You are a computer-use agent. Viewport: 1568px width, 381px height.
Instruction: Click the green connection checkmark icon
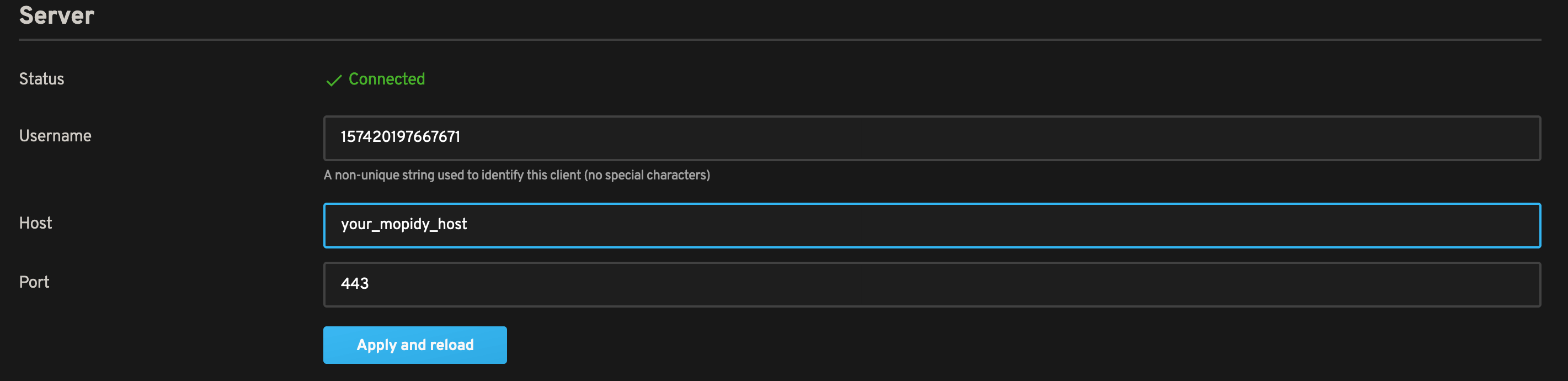pos(334,80)
